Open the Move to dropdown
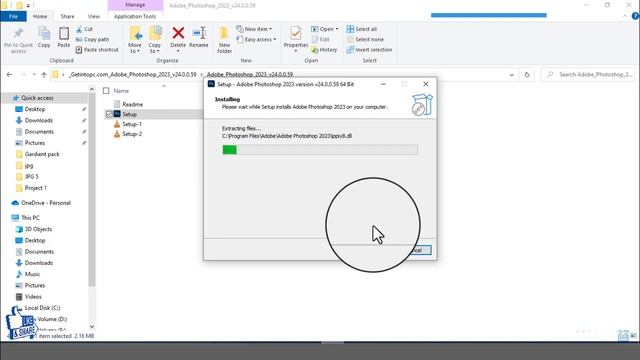This screenshot has width=640, height=360. [135, 48]
